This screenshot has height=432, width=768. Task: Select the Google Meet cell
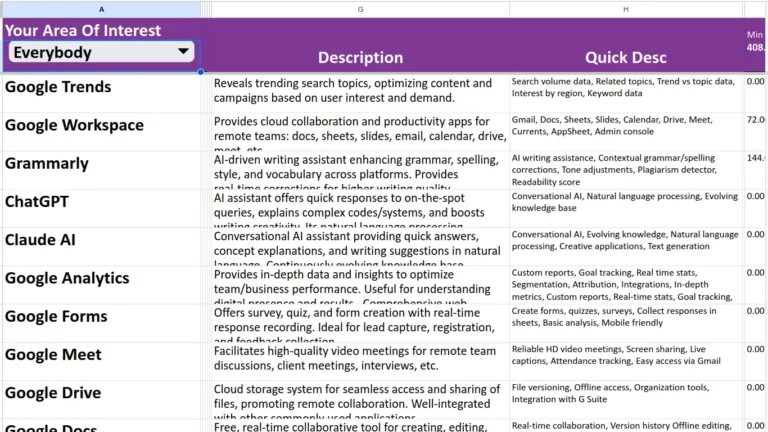pyautogui.click(x=101, y=361)
